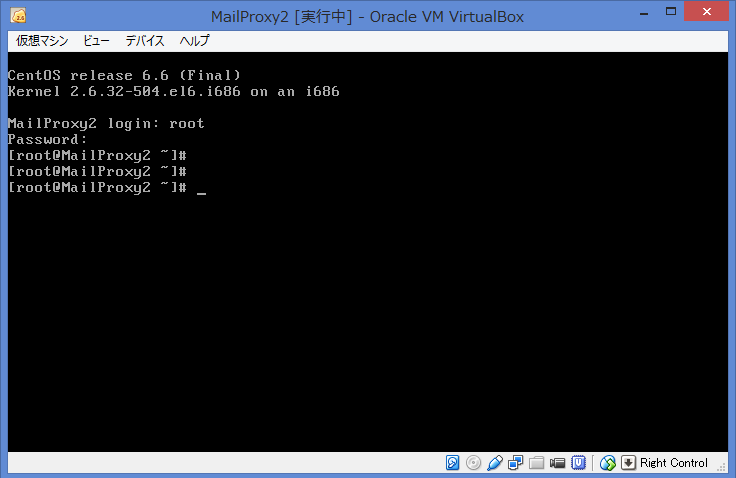Open the ビュー menu

coord(96,41)
